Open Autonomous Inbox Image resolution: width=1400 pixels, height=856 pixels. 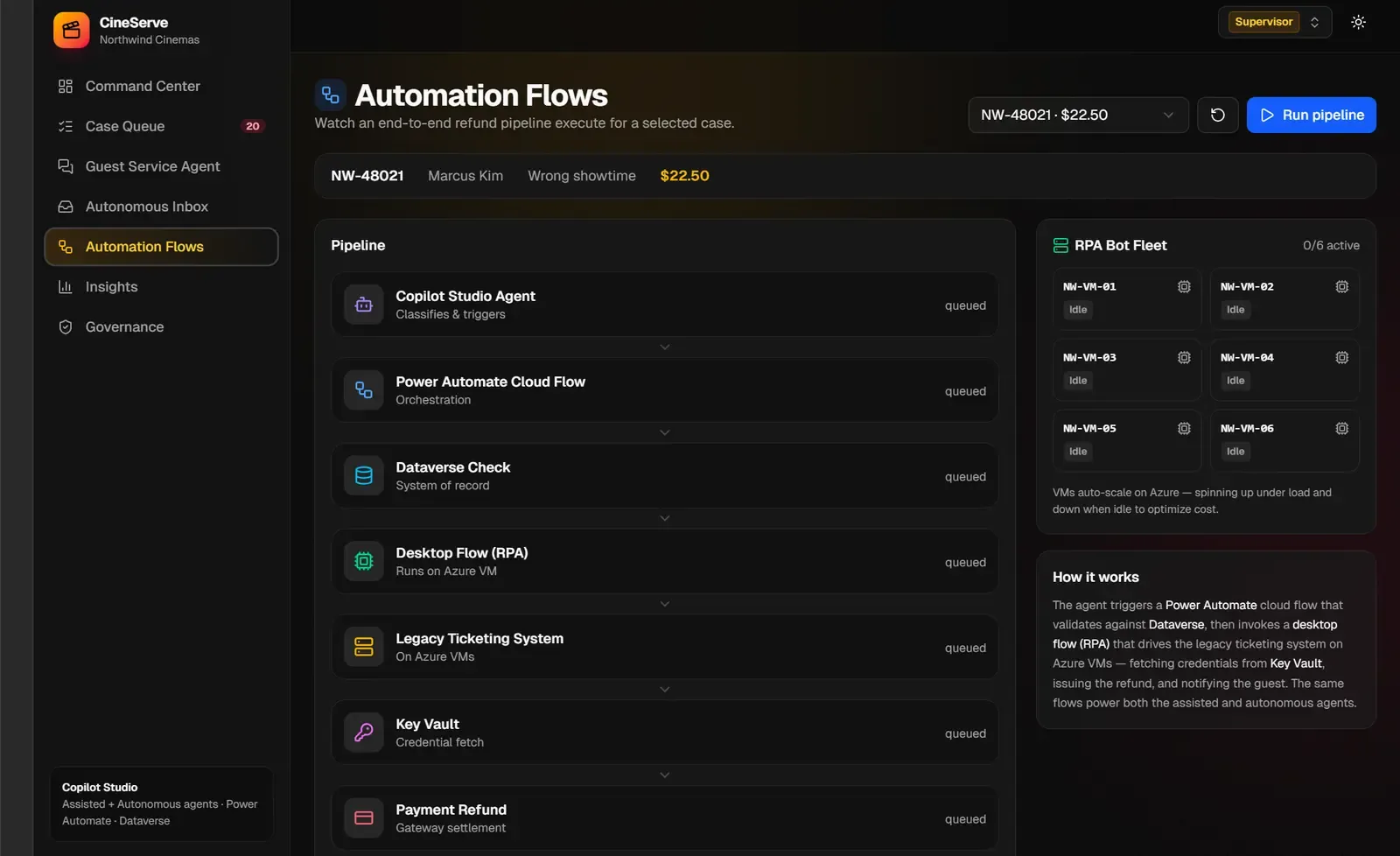click(161, 207)
